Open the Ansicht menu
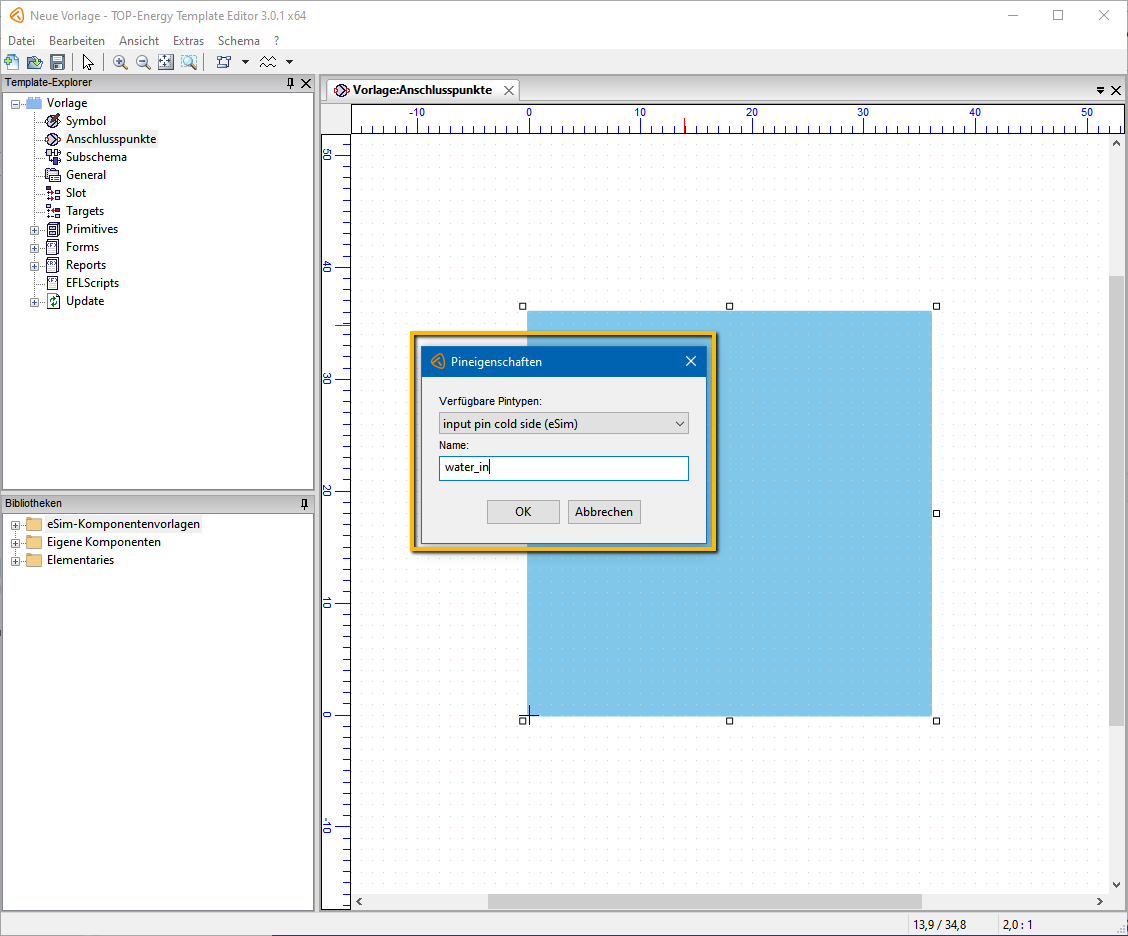The width and height of the screenshot is (1128, 936). pyautogui.click(x=139, y=41)
